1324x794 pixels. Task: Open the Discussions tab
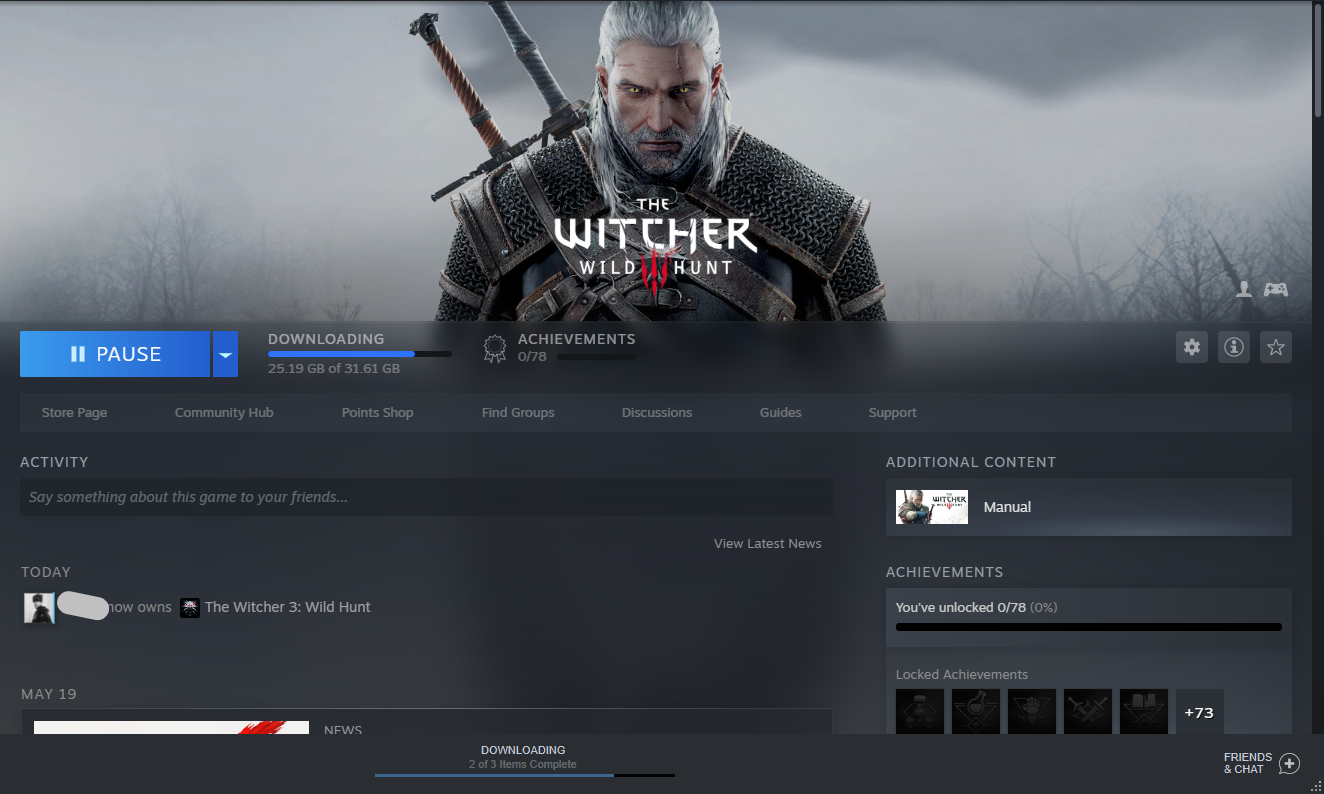coord(657,413)
